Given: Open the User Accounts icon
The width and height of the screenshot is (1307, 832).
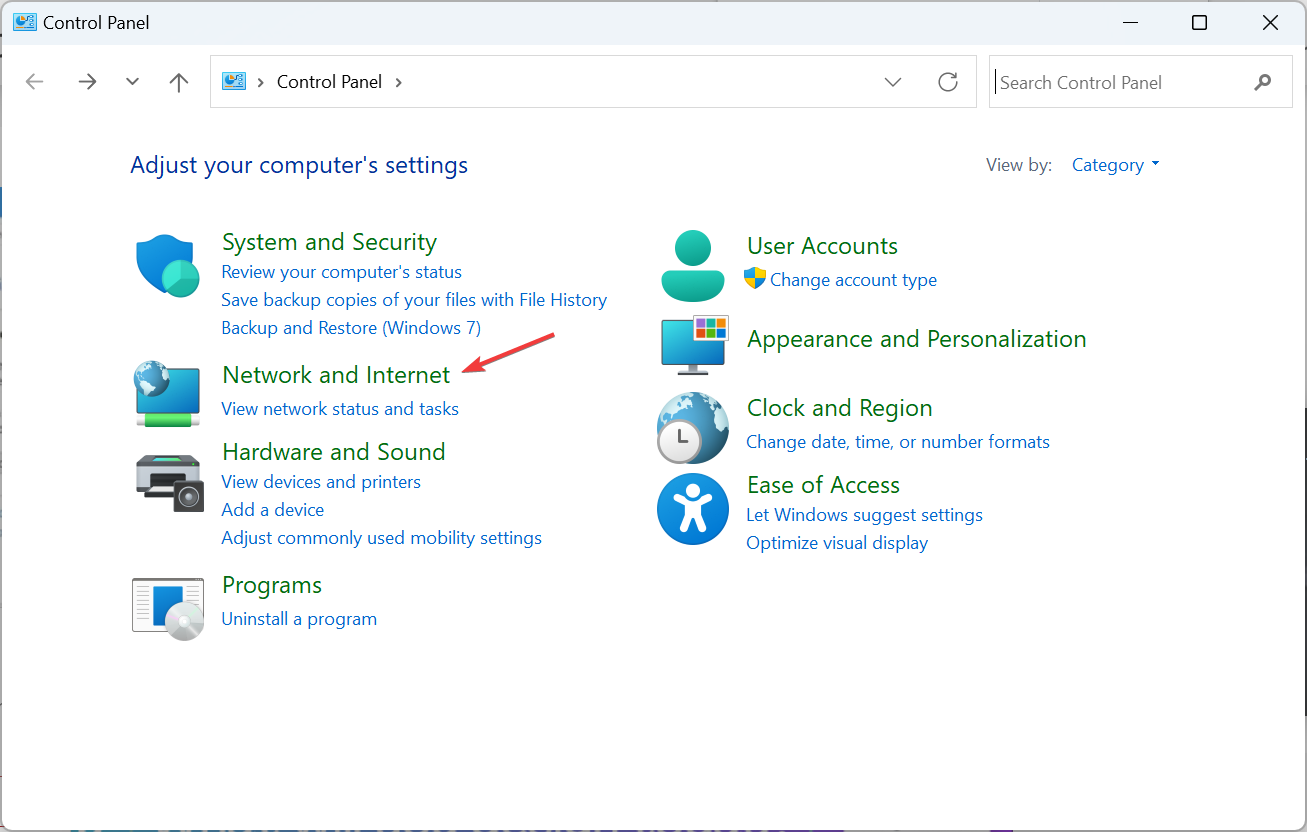Looking at the screenshot, I should [692, 265].
